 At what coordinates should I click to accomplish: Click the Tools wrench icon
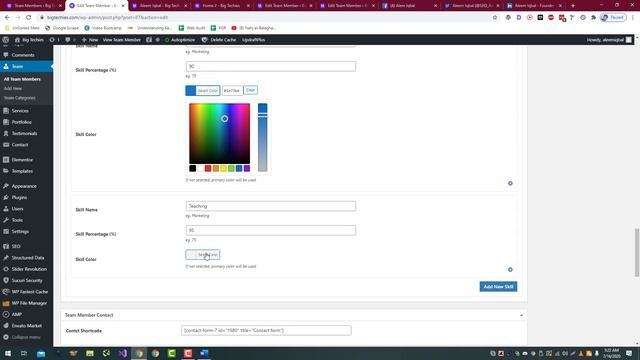6,220
